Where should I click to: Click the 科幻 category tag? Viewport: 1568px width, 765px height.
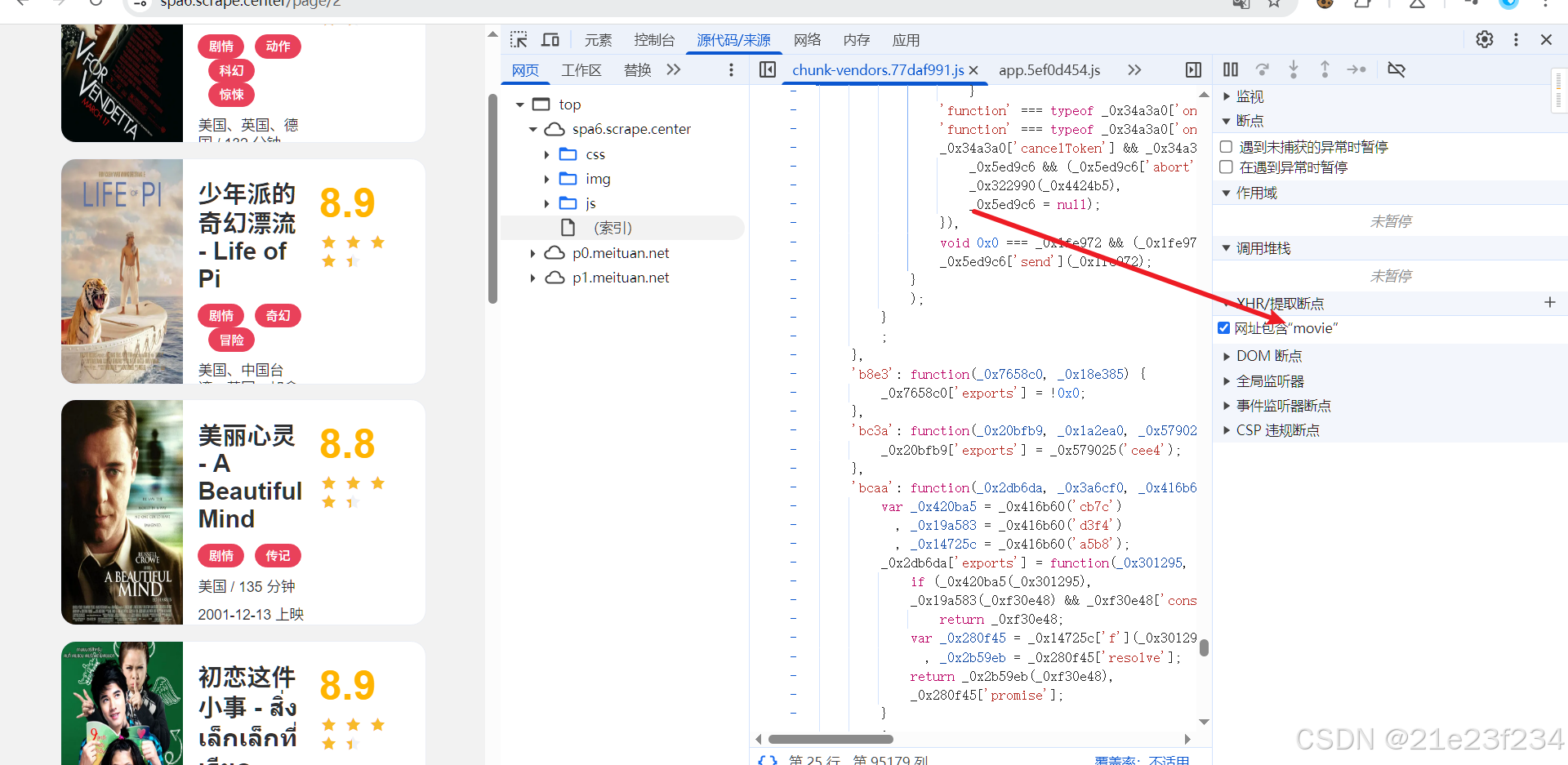(x=232, y=71)
